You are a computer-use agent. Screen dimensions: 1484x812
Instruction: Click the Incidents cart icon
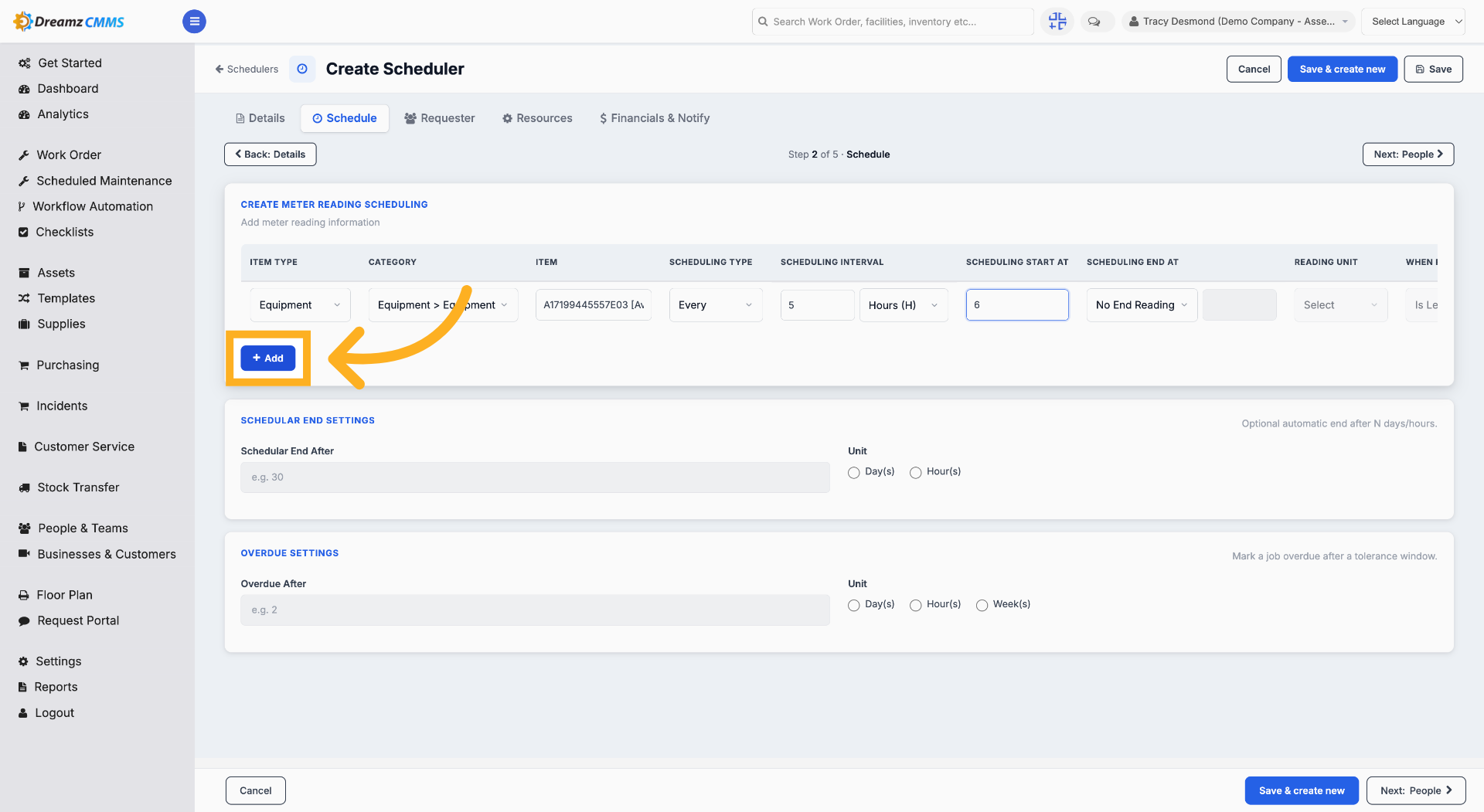(24, 406)
